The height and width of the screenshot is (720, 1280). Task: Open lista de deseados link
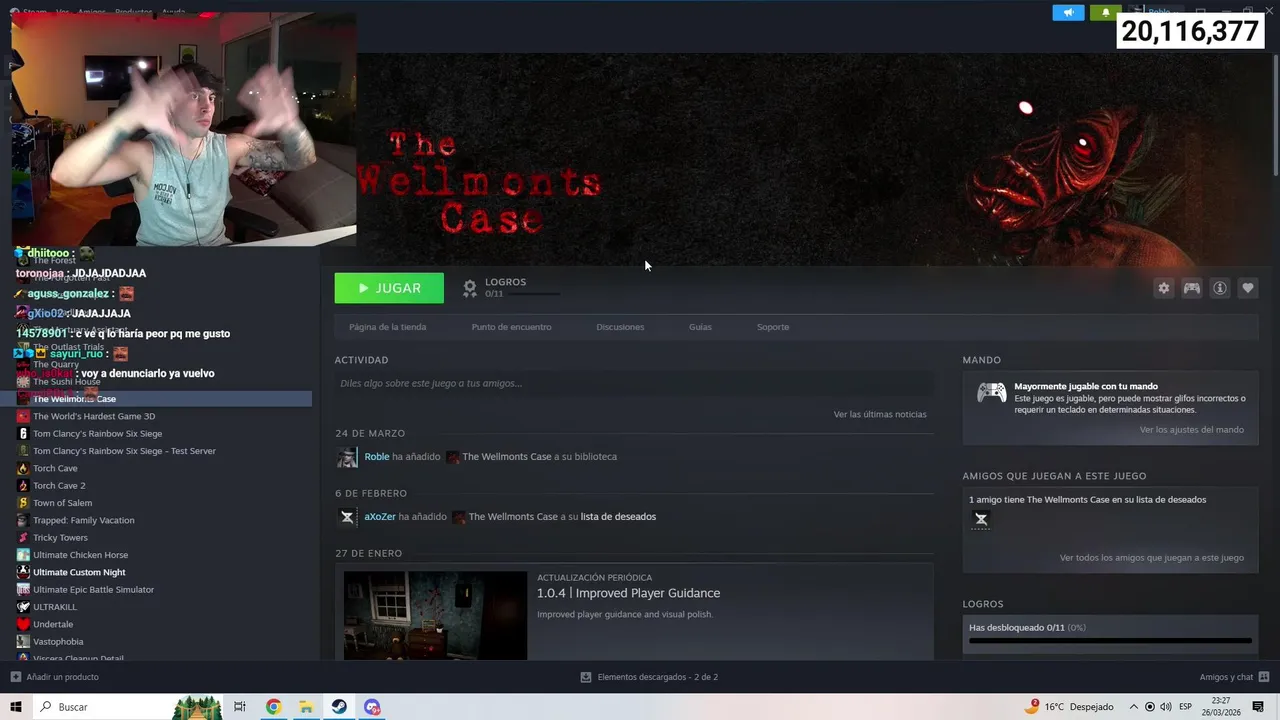618,517
